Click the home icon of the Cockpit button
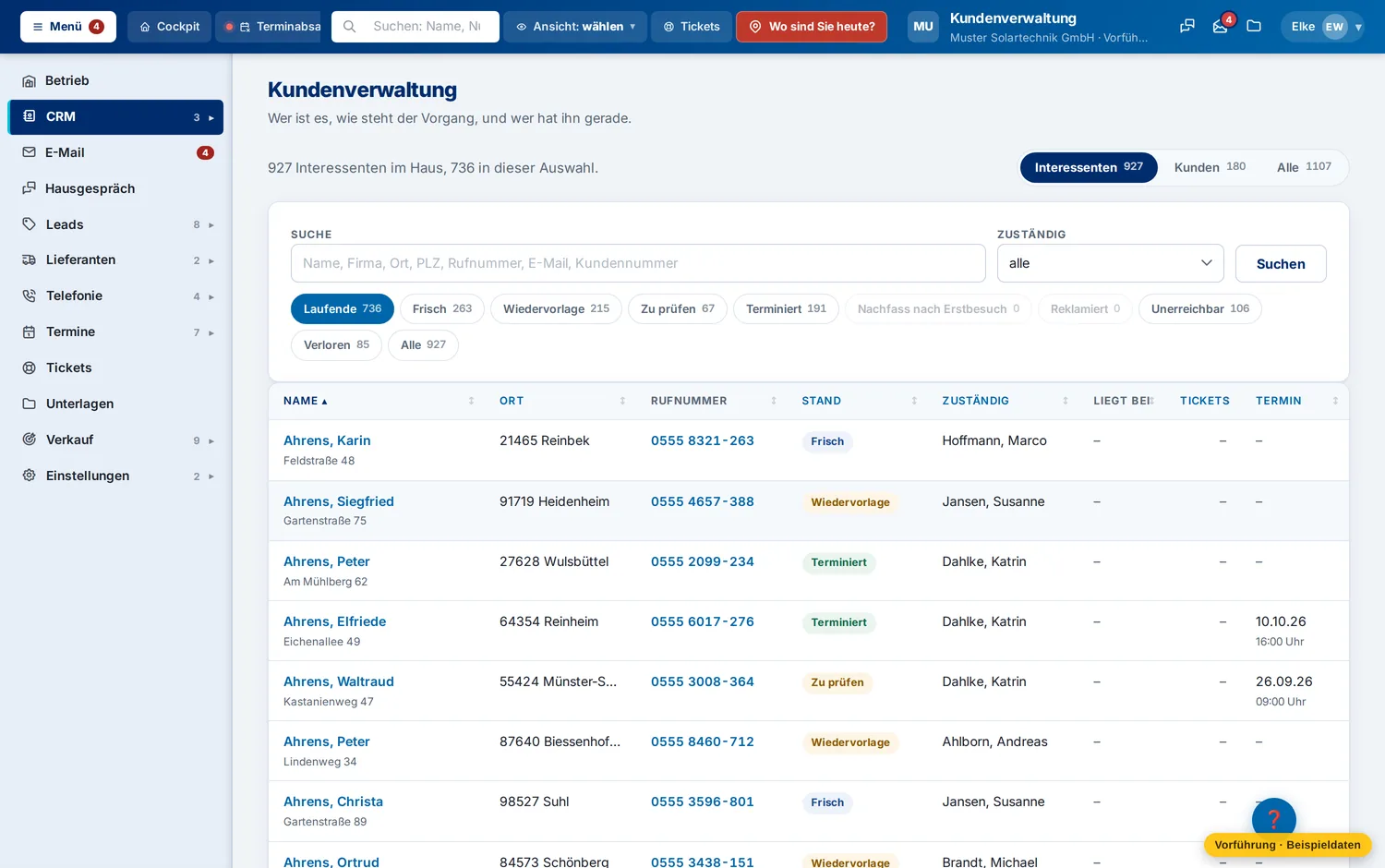The image size is (1385, 868). coord(145,27)
